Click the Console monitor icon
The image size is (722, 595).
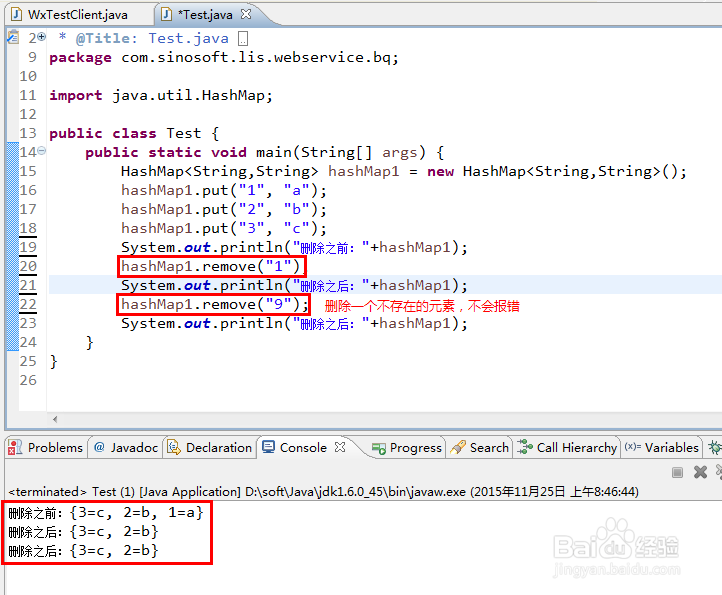click(268, 447)
